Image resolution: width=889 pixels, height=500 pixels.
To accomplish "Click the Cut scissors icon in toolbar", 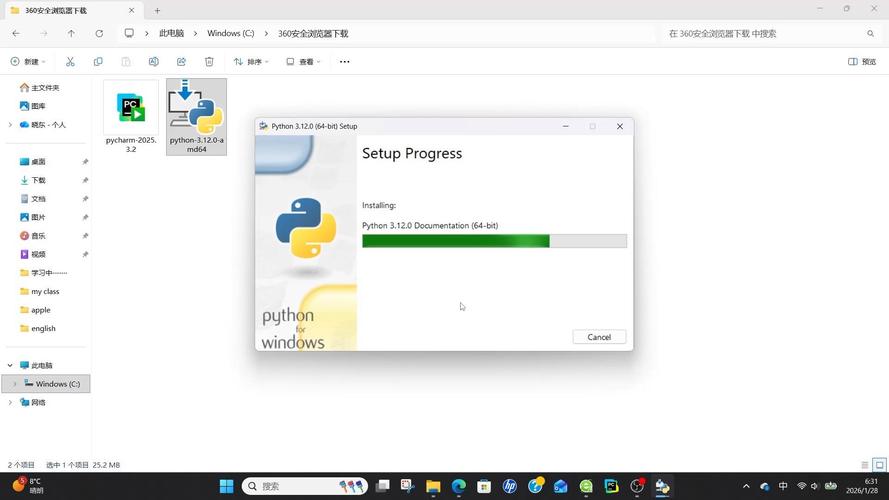I will [x=70, y=61].
